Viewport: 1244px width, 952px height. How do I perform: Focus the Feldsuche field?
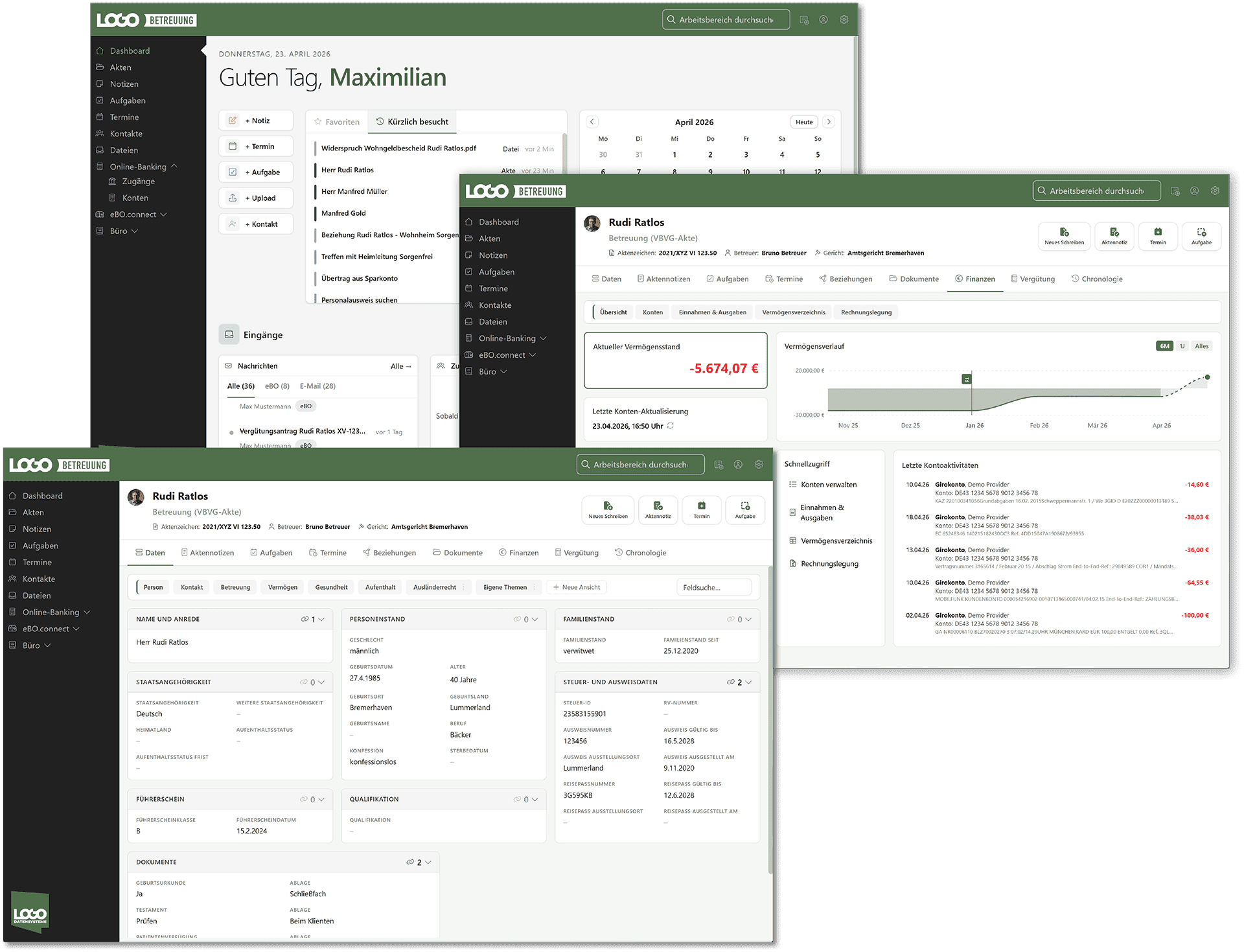[714, 588]
